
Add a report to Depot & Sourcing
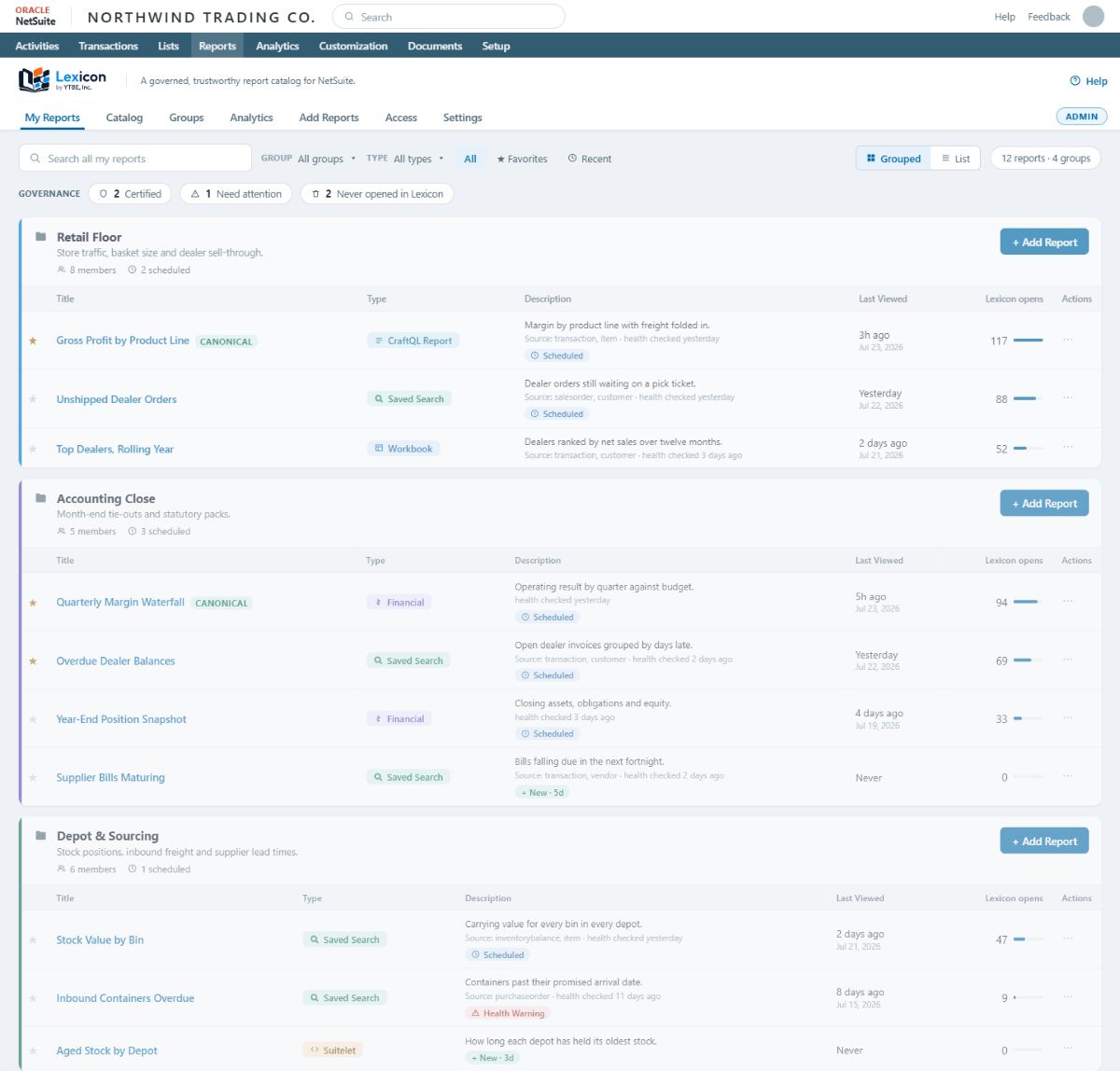(1044, 841)
